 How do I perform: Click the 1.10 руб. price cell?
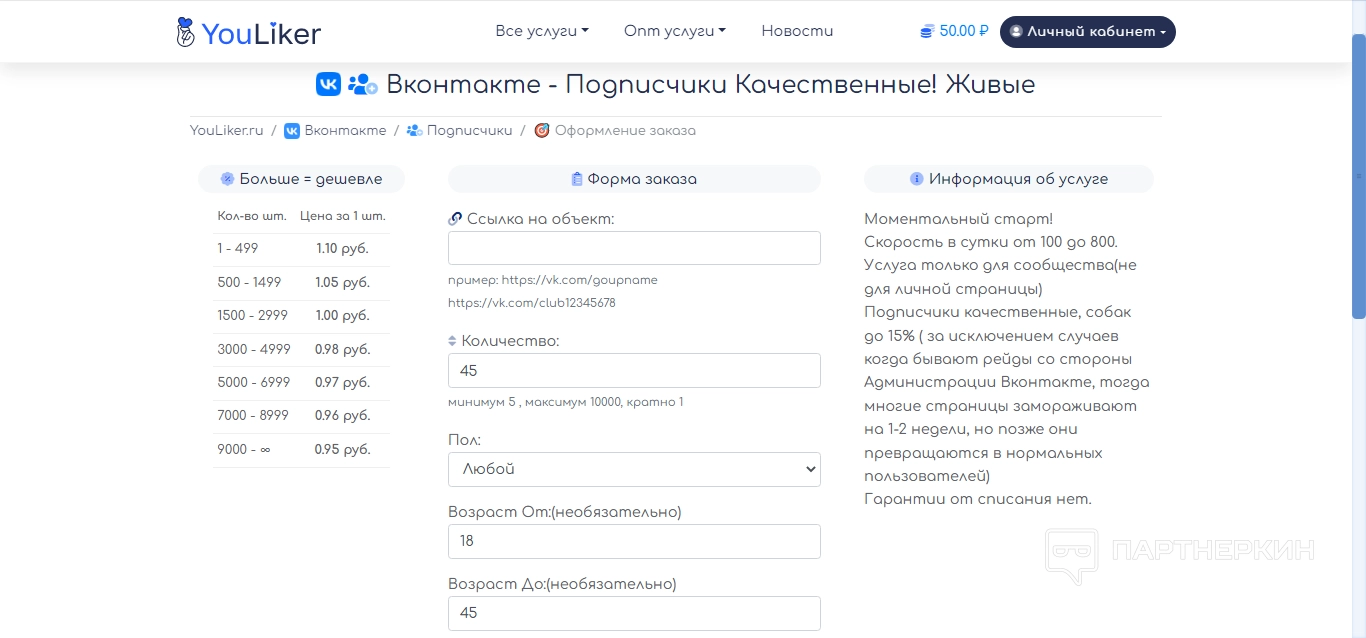343,249
